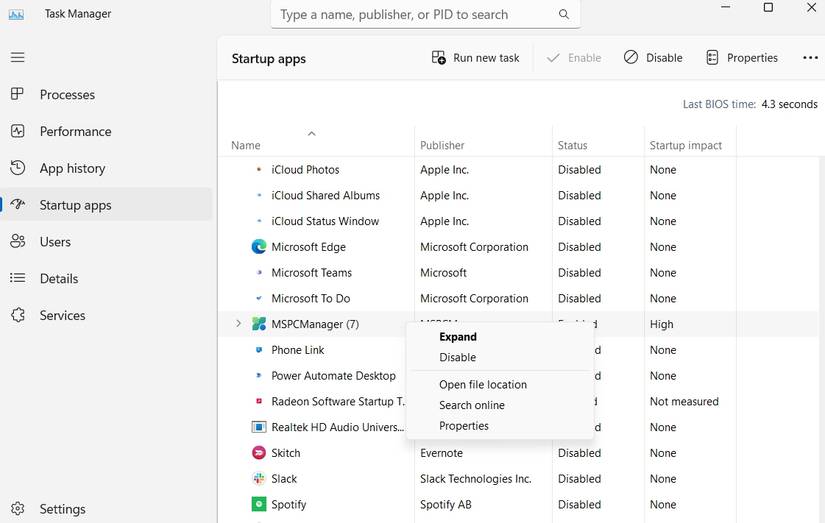The height and width of the screenshot is (523, 825).
Task: Choose Expand in the context menu
Action: [x=458, y=337]
